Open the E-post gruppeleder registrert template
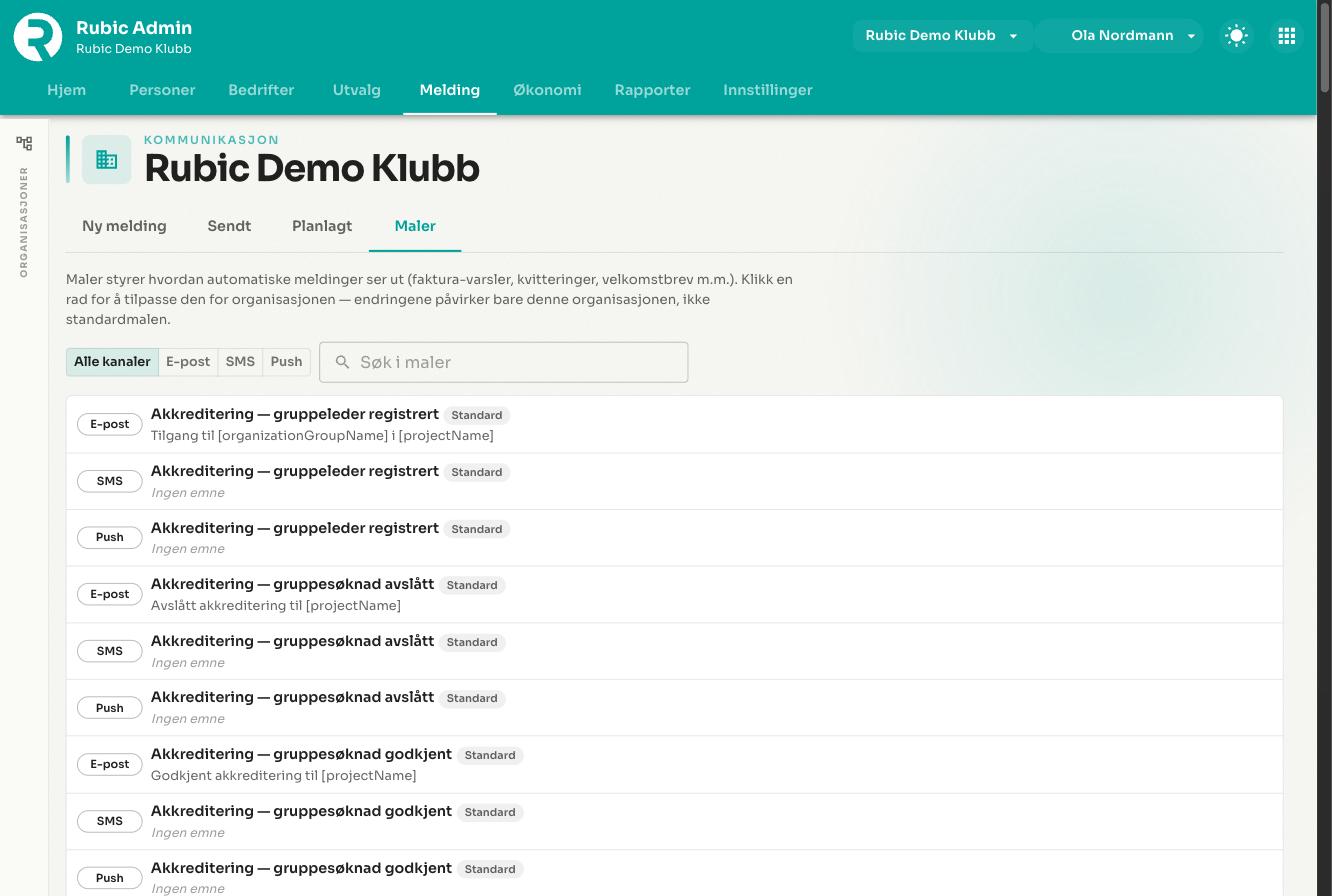 point(674,424)
